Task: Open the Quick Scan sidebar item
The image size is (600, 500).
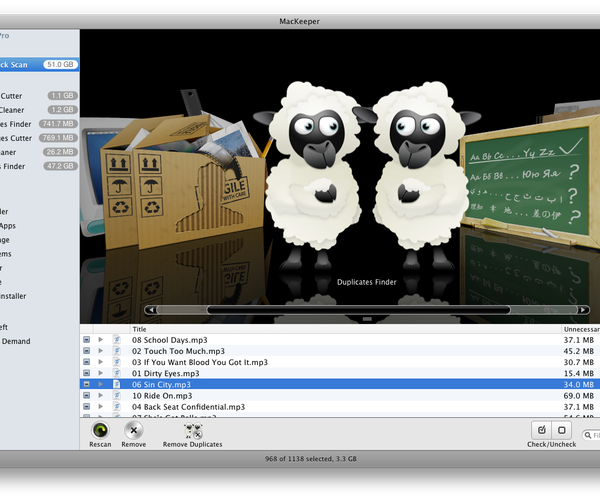Action: (39, 65)
